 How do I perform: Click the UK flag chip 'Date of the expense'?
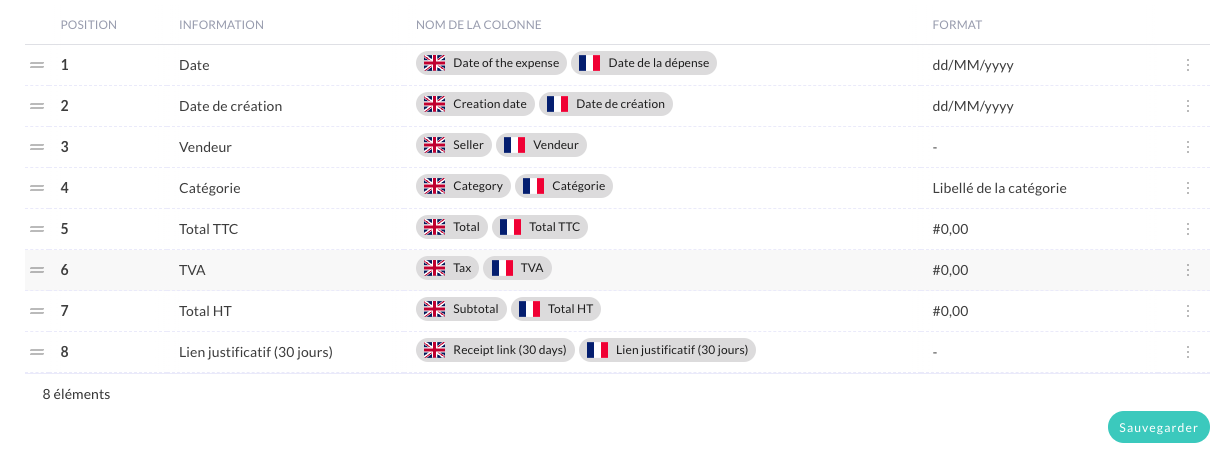tap(491, 63)
